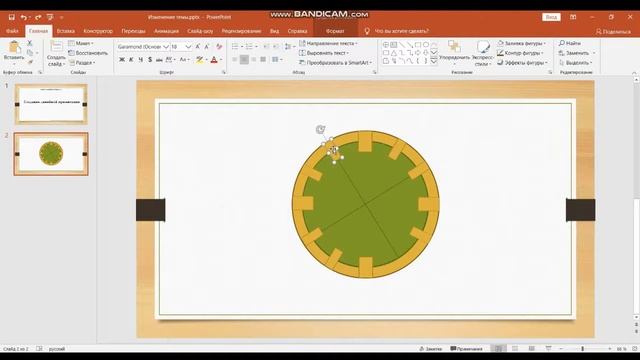Viewport: 640px width, 360px height.
Task: Undo the last action
Action: [x=24, y=17]
